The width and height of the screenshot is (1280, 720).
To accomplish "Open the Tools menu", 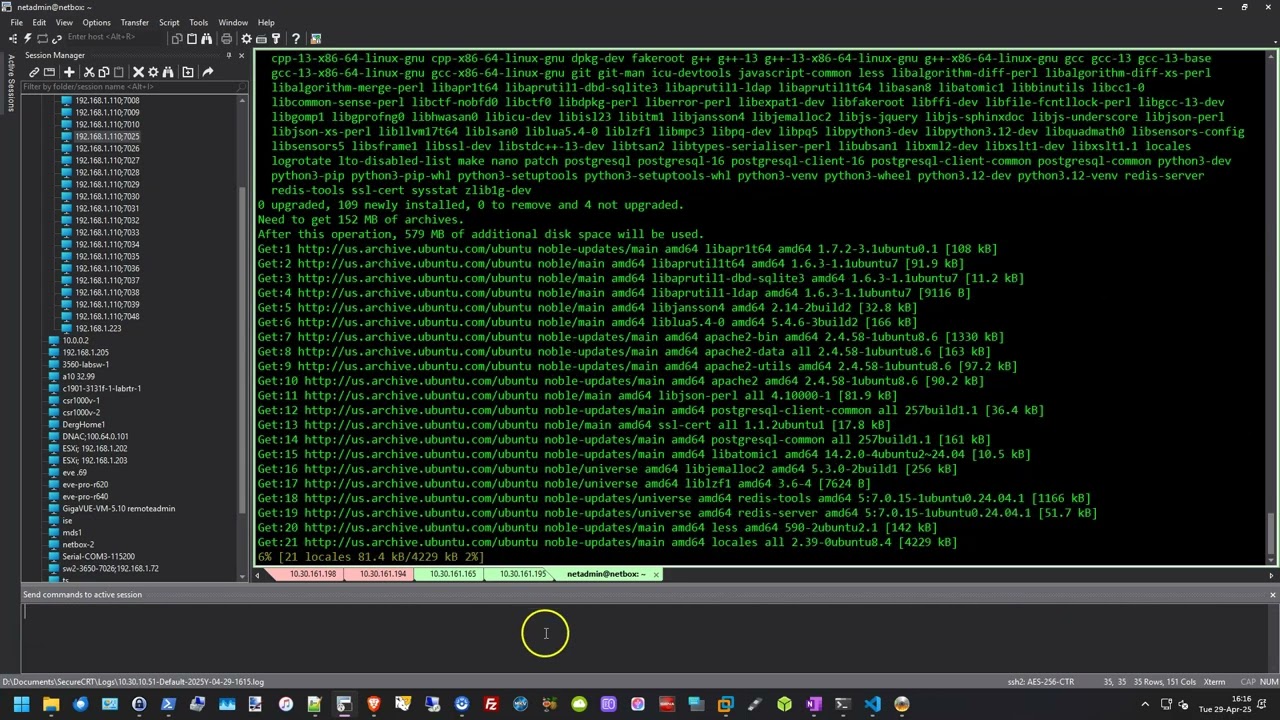I will 199,22.
